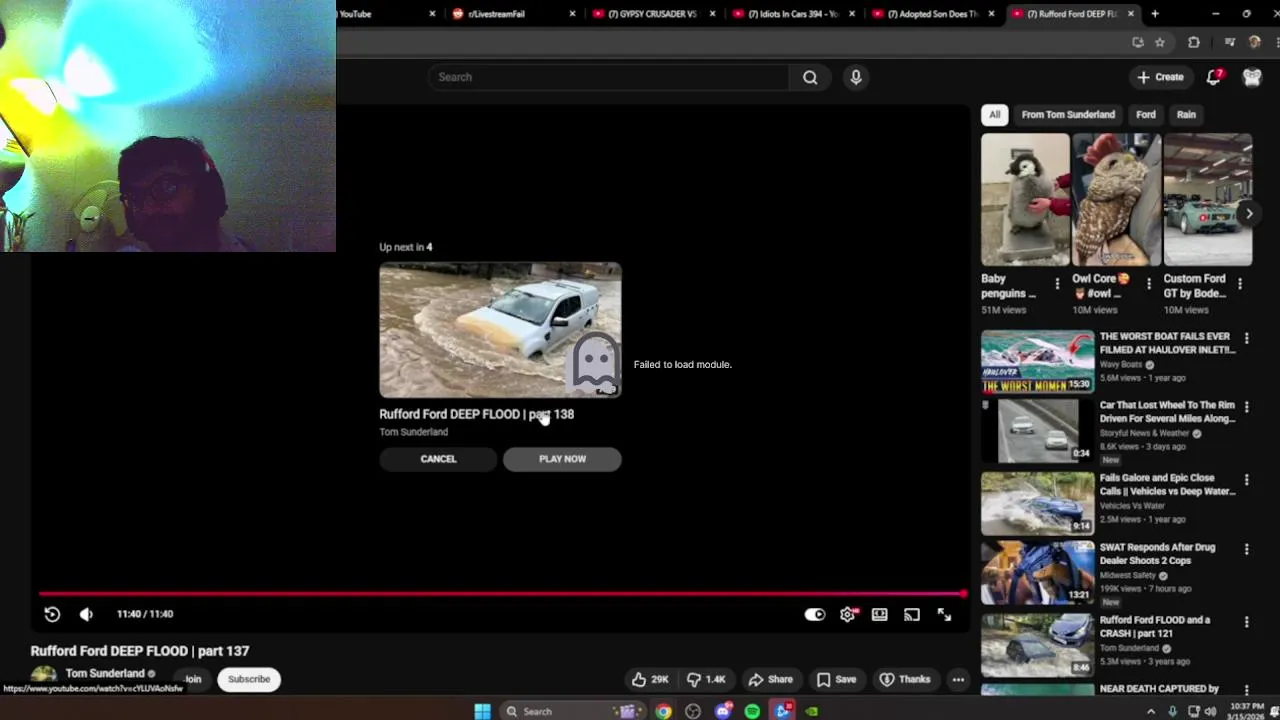
Task: Open Discord from the taskbar
Action: click(723, 711)
